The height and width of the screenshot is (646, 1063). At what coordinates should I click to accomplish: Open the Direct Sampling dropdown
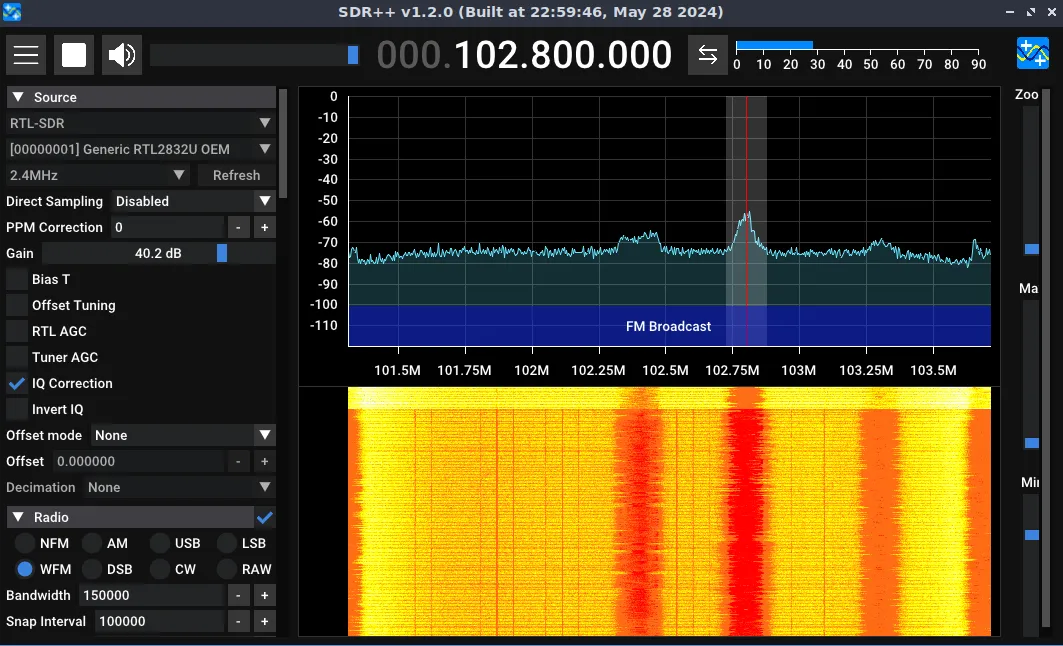[193, 201]
